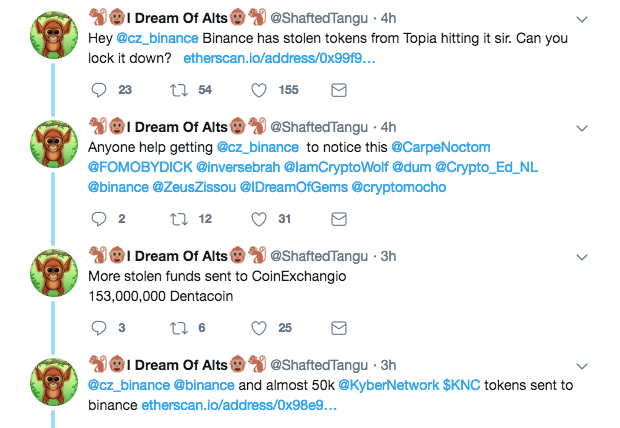Image resolution: width=620 pixels, height=428 pixels.
Task: Like the tweet with 31 likes
Action: (259, 218)
